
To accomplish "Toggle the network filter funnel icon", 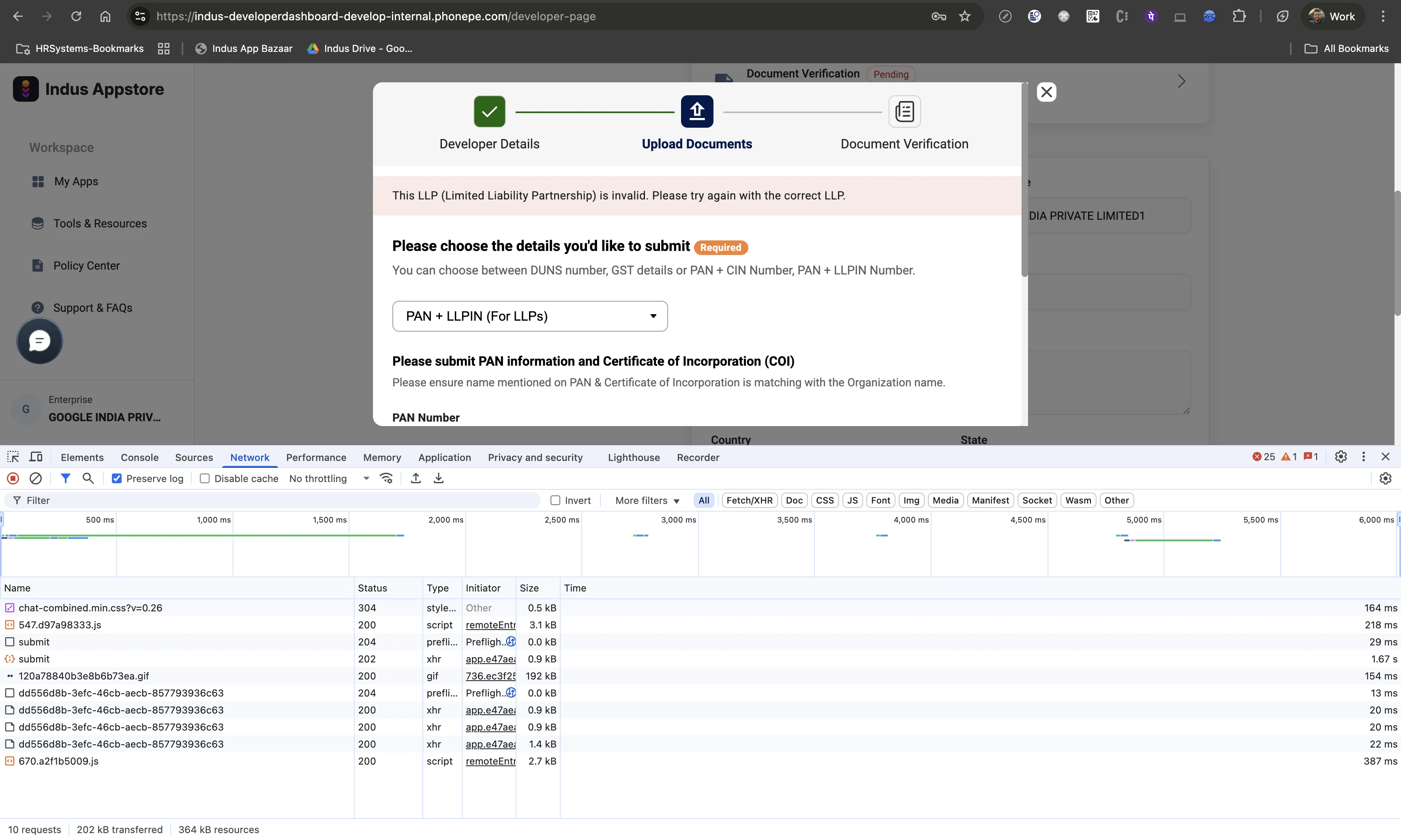I will [x=66, y=478].
